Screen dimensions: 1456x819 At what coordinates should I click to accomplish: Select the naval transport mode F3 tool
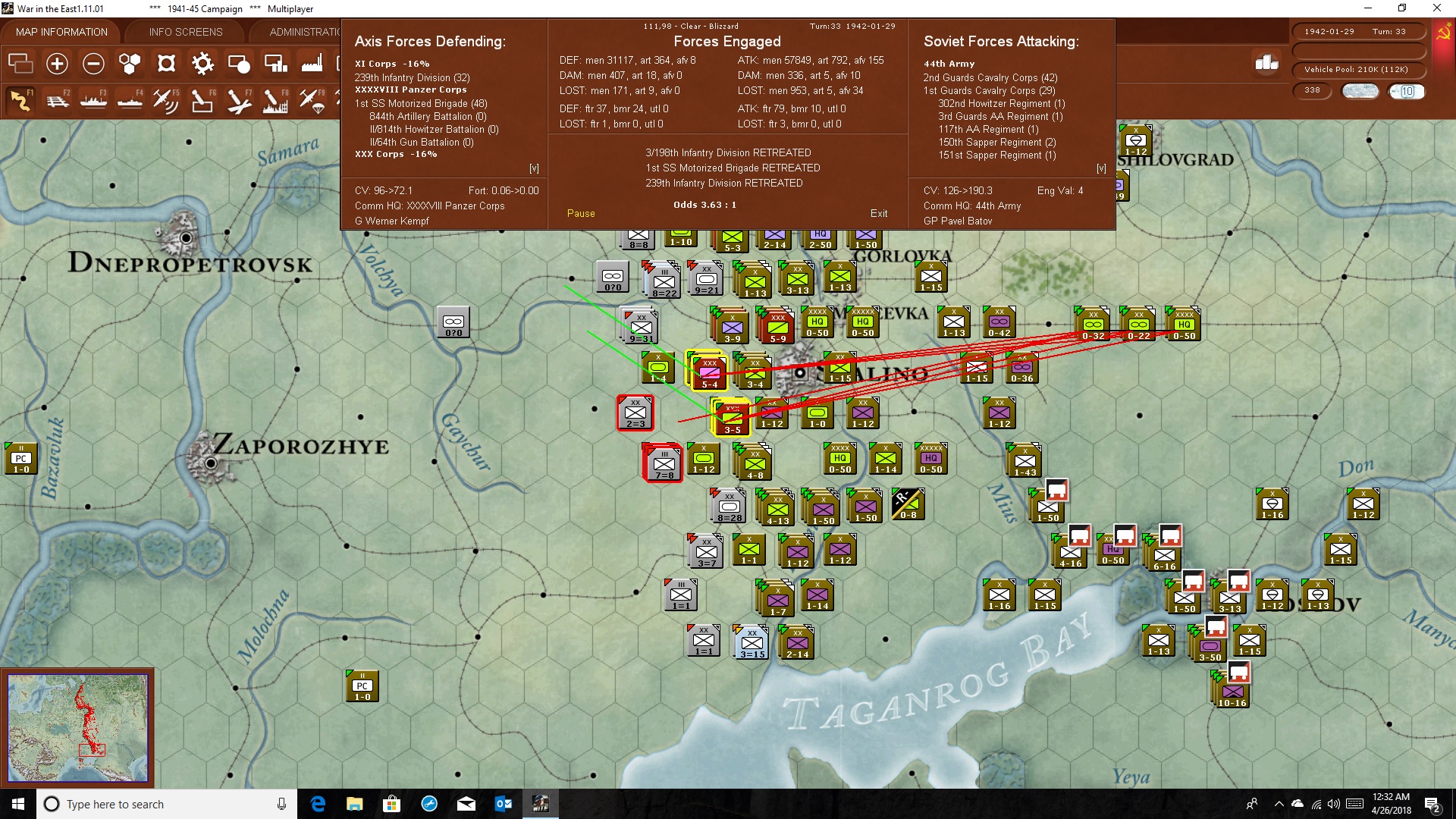pyautogui.click(x=94, y=100)
